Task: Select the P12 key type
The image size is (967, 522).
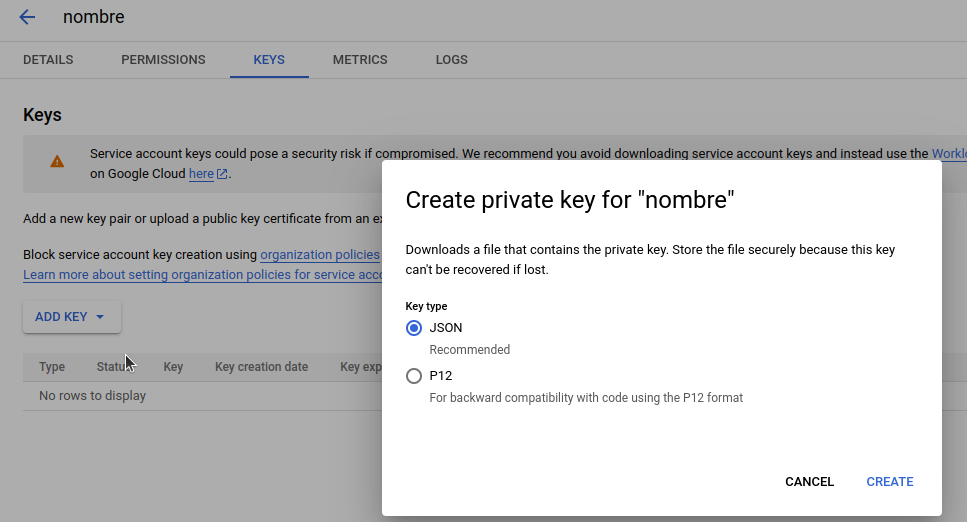Action: (414, 376)
